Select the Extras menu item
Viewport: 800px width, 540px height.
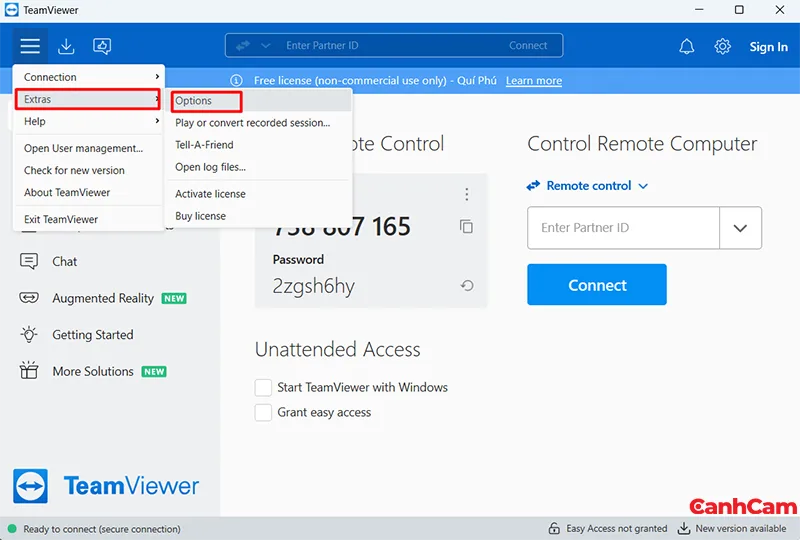click(88, 99)
